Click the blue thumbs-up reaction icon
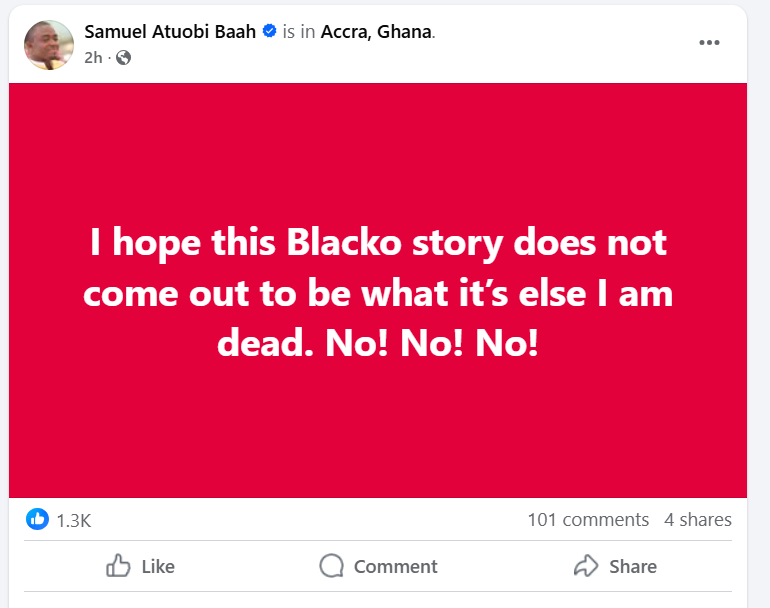The height and width of the screenshot is (608, 770). coord(38,519)
